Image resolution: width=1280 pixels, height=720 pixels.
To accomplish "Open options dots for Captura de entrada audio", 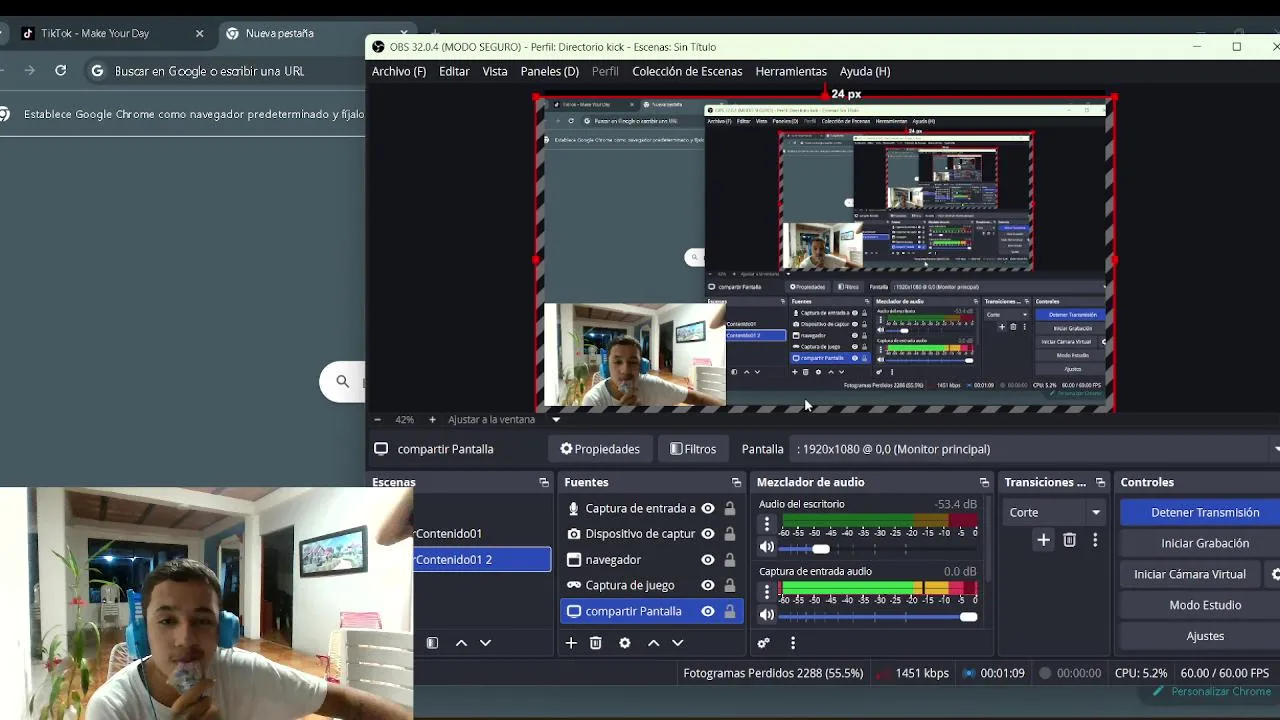I will pos(767,591).
